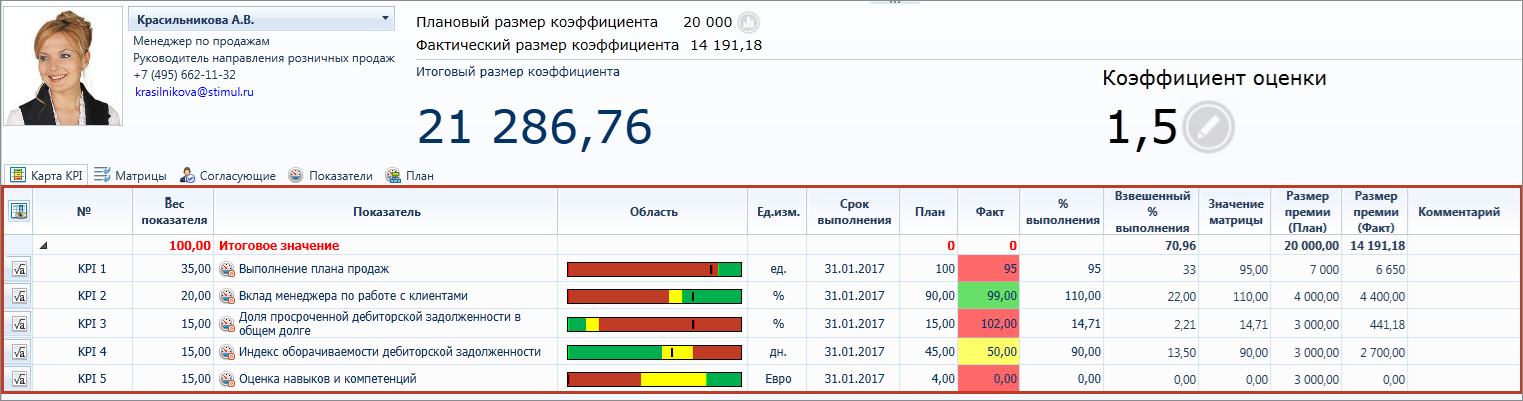Viewport: 1523px width, 401px height.
Task: Click the top panel splitter grip handle
Action: [894, 2]
